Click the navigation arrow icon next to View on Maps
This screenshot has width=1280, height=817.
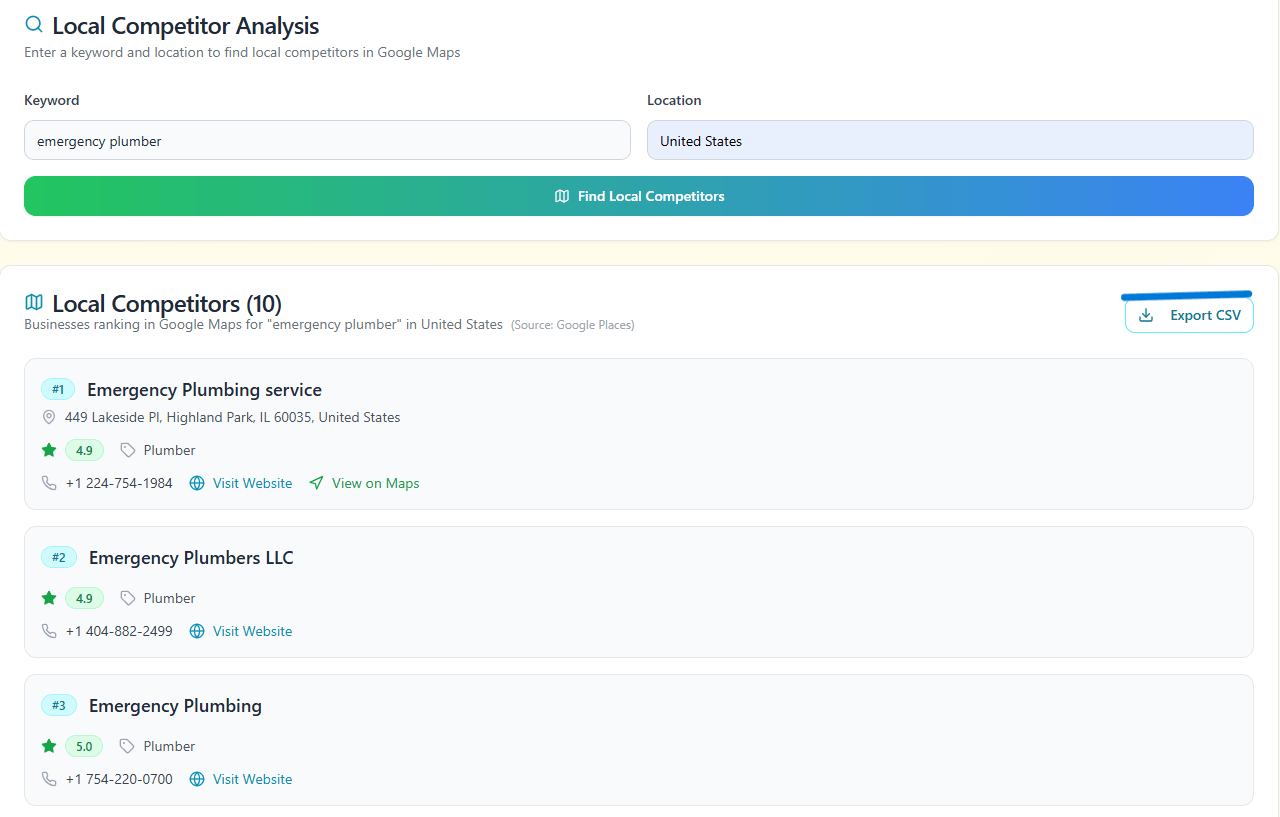317,483
